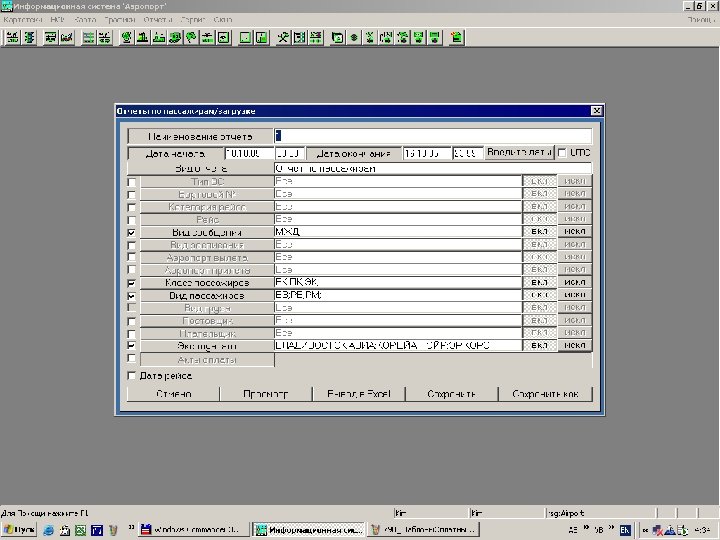The width and height of the screenshot is (720, 540).
Task: Launch Internet Explorer from the quick launch bar
Action: (49, 528)
